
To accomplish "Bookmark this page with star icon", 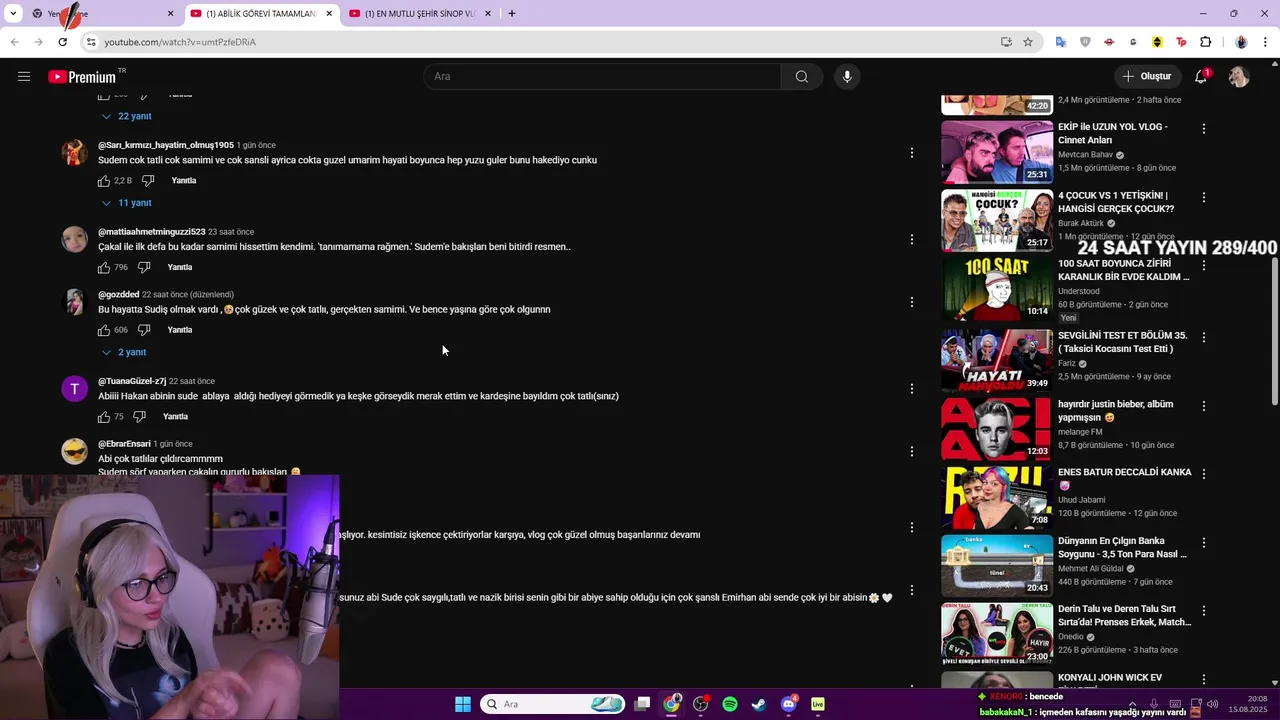I will point(1027,42).
